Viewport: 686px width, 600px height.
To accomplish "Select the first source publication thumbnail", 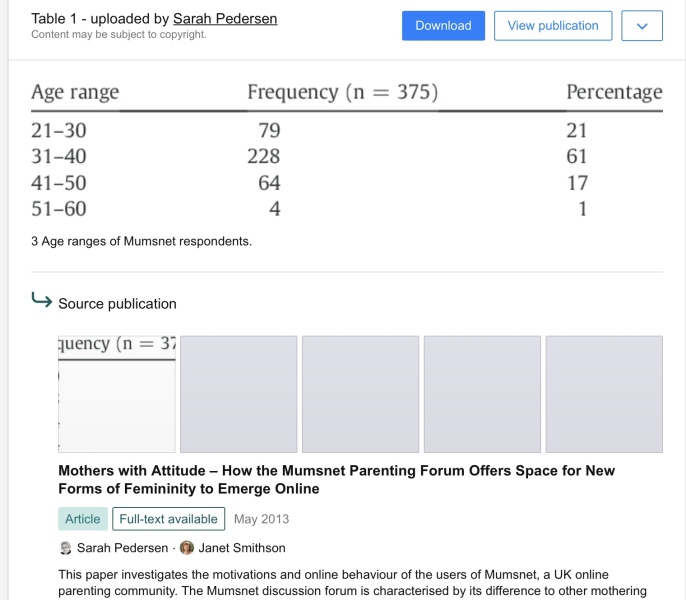I will point(117,393).
